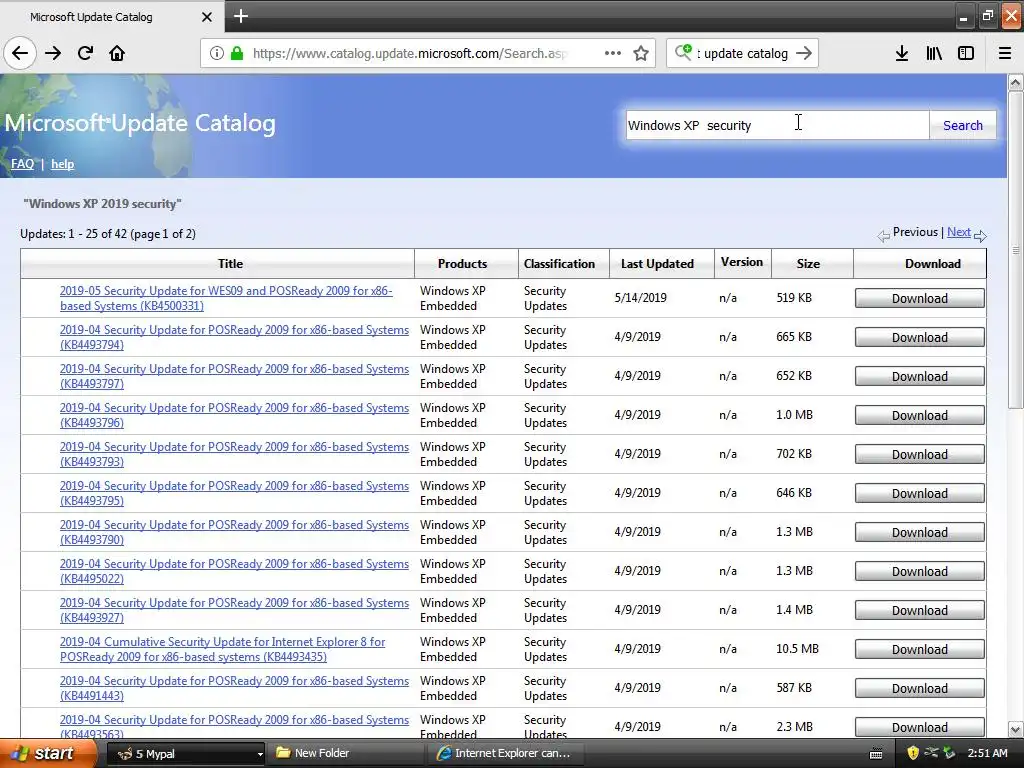Close the Microsoft Update Catalog tab
Image resolution: width=1024 pixels, height=768 pixels.
(x=206, y=17)
